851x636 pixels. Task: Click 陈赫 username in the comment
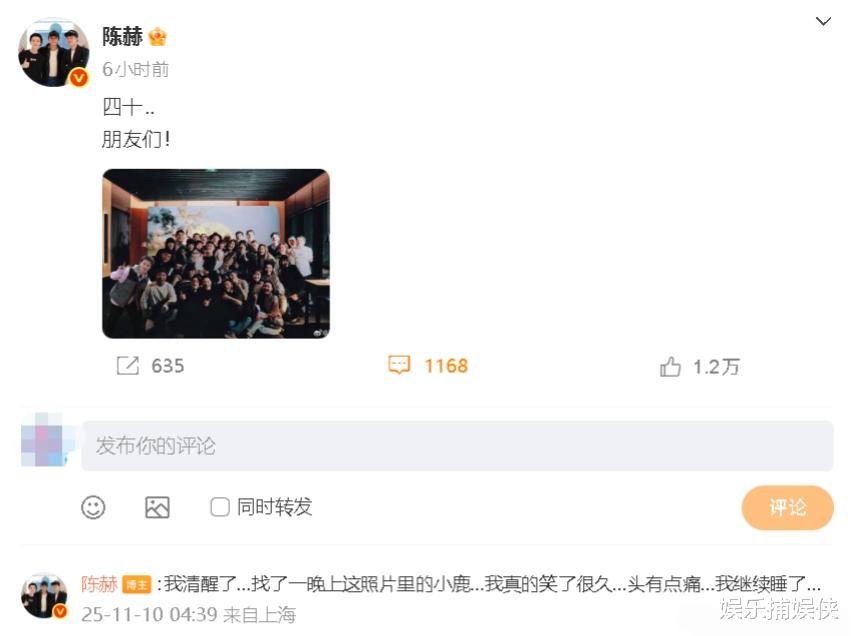(99, 584)
